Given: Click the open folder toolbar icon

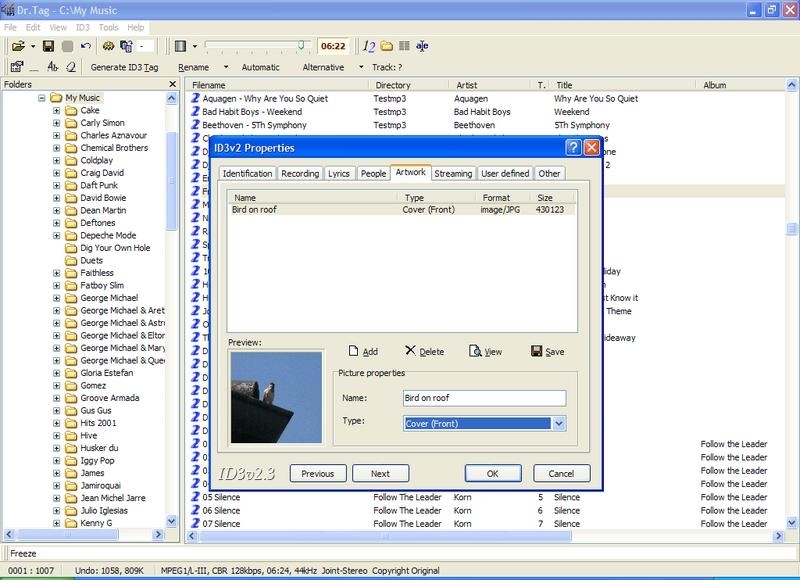Looking at the screenshot, I should [18, 46].
